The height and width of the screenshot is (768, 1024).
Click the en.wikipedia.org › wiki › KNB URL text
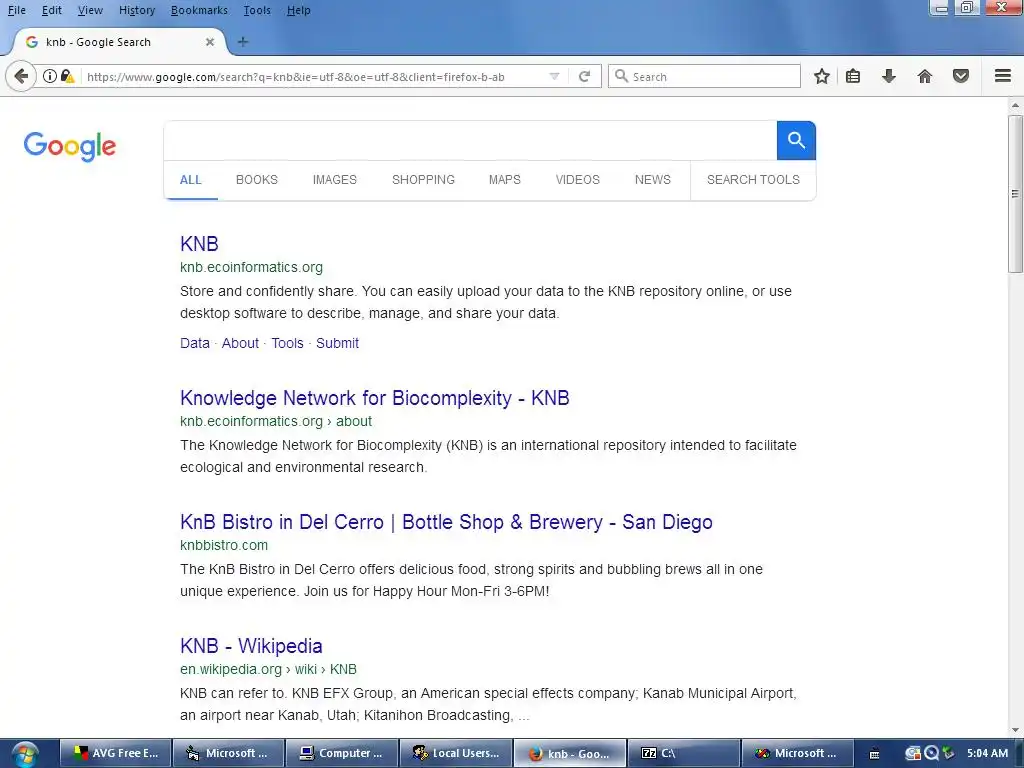[x=268, y=669]
